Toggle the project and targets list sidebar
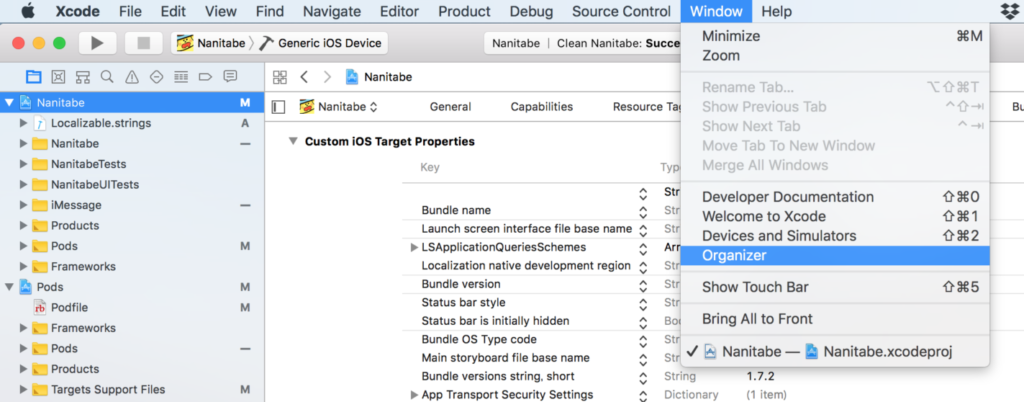The image size is (1024, 402). click(278, 107)
